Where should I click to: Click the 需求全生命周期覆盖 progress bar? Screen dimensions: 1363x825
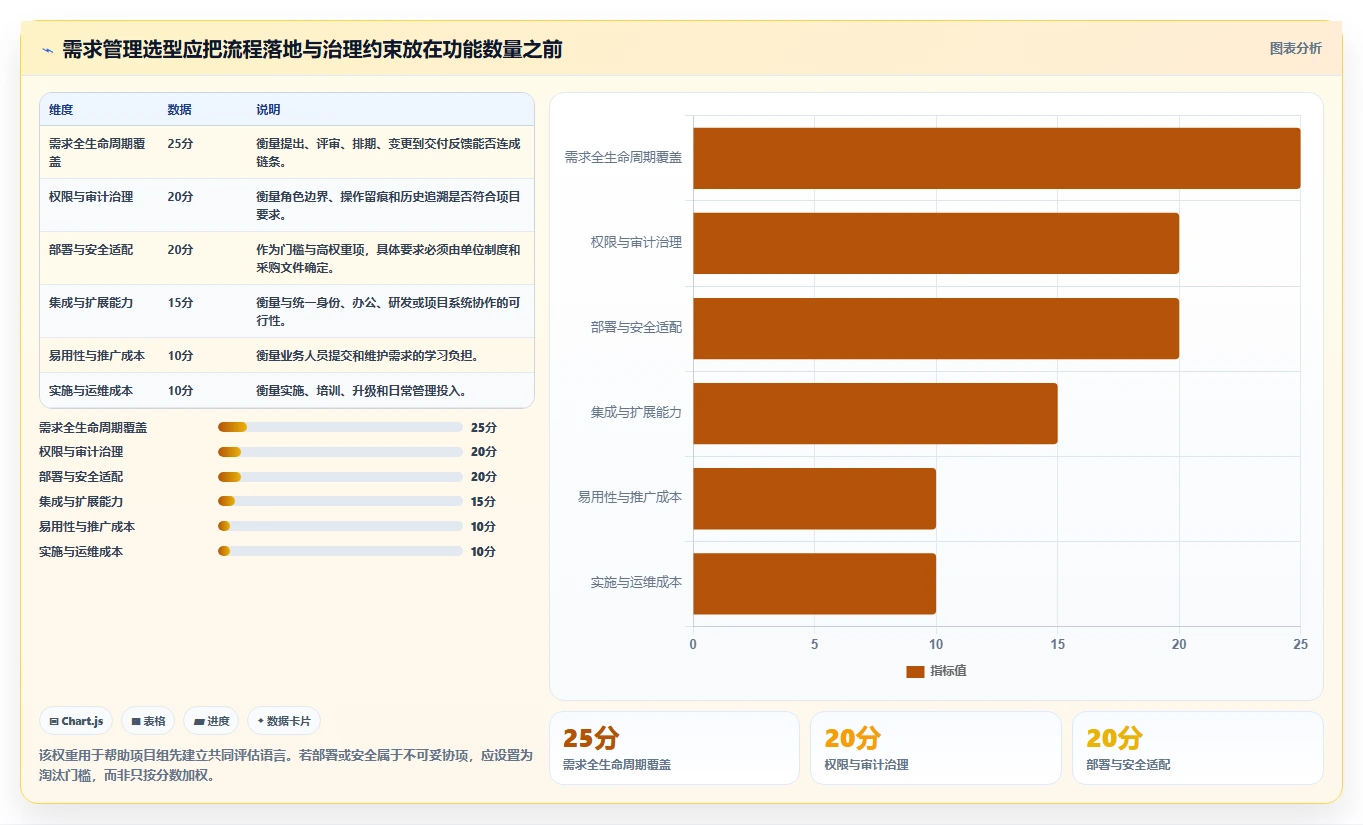[340, 427]
